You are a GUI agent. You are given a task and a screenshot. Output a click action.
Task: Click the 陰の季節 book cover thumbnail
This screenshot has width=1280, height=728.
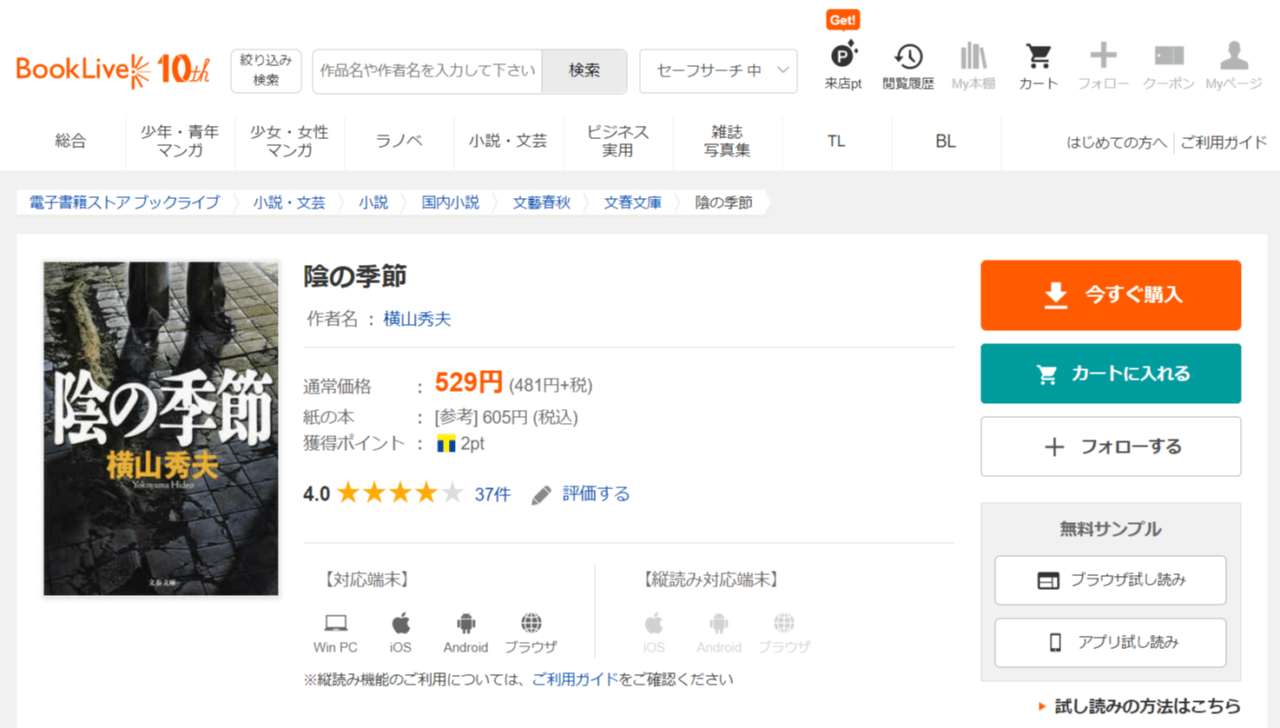[x=161, y=429]
